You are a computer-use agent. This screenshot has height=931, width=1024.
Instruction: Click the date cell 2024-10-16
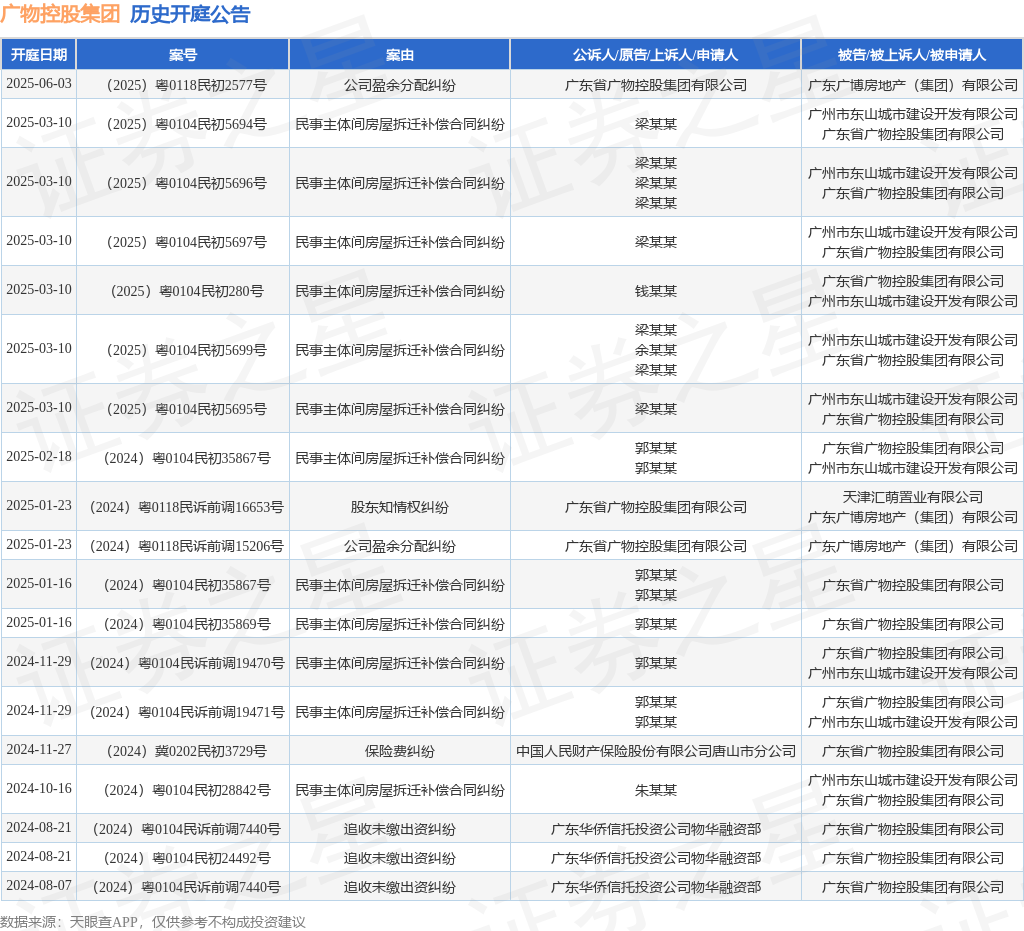click(x=39, y=789)
